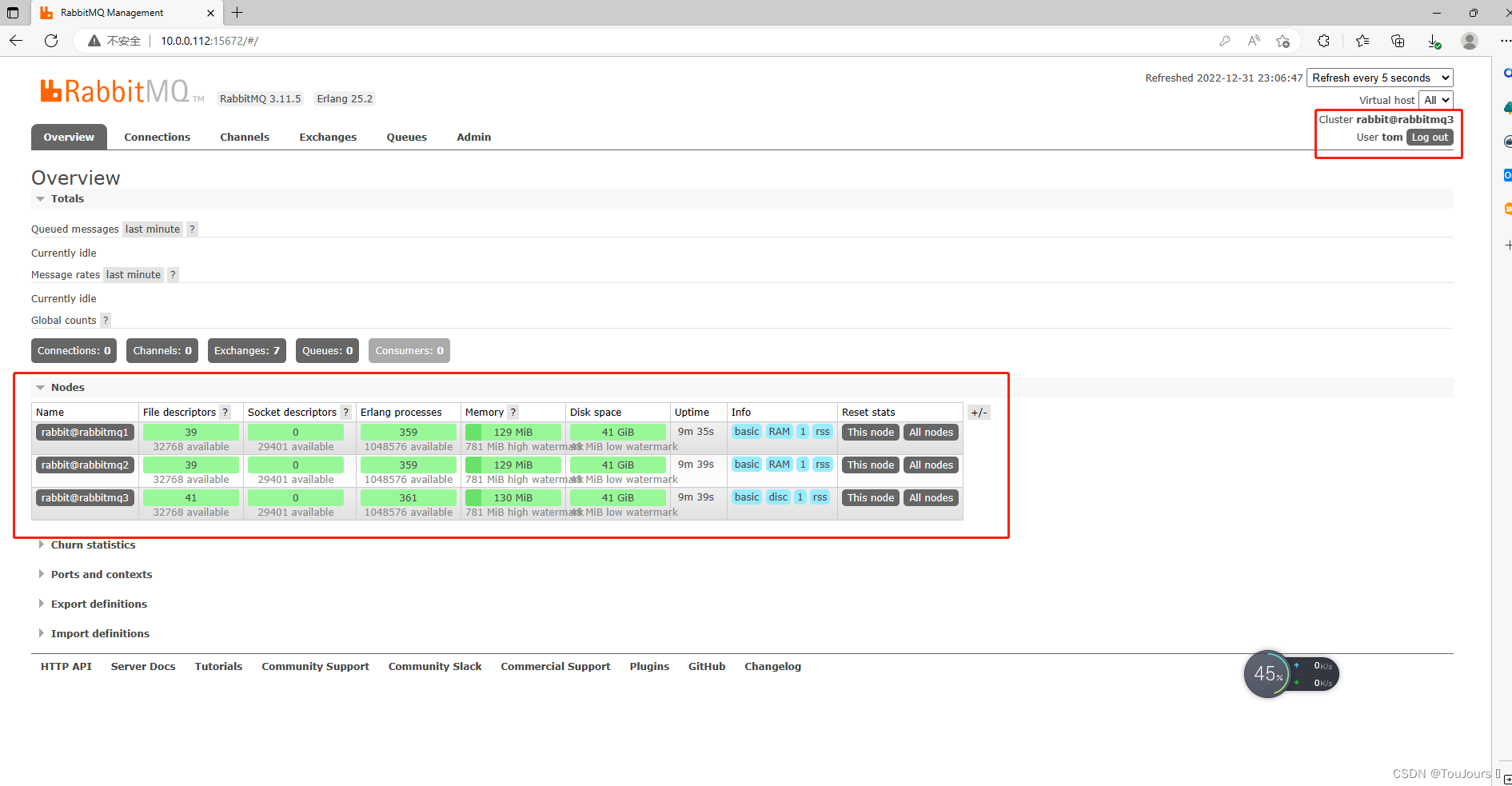1512x786 pixels.
Task: Click the RAM tag on rabbitmq1
Action: point(779,431)
